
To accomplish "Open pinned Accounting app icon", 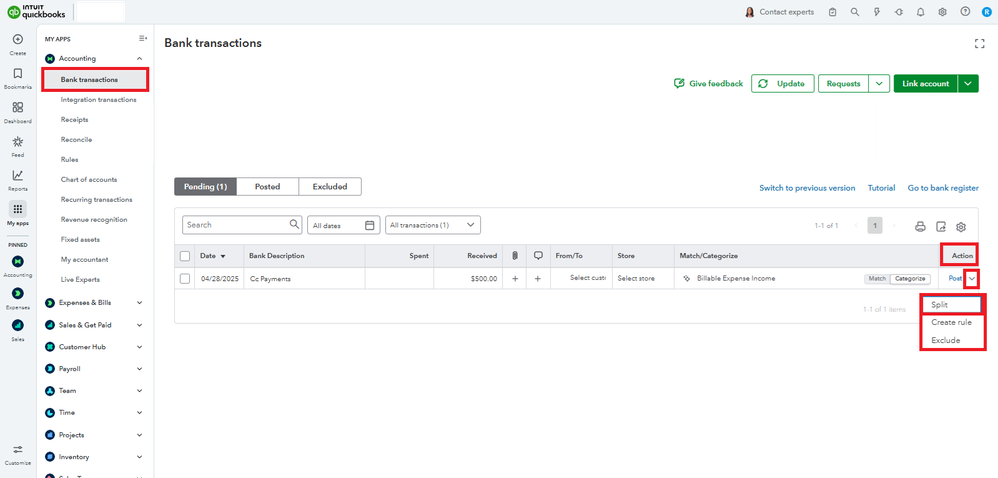I will (x=18, y=261).
